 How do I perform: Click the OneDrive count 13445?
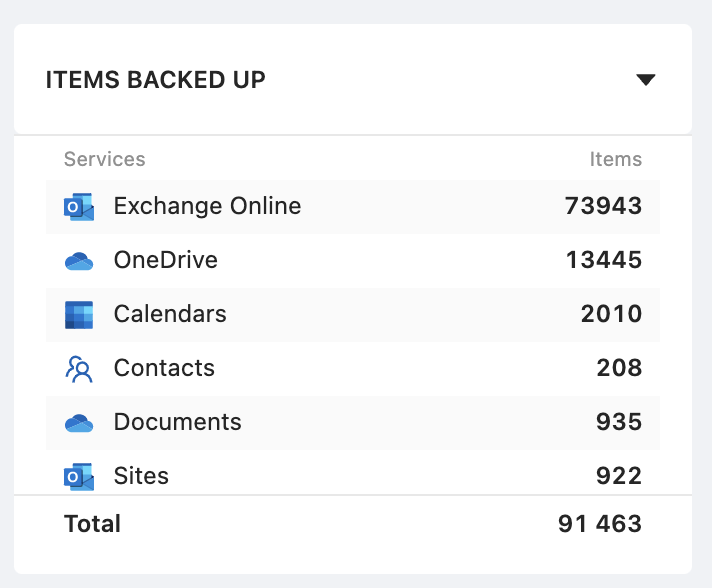[604, 260]
